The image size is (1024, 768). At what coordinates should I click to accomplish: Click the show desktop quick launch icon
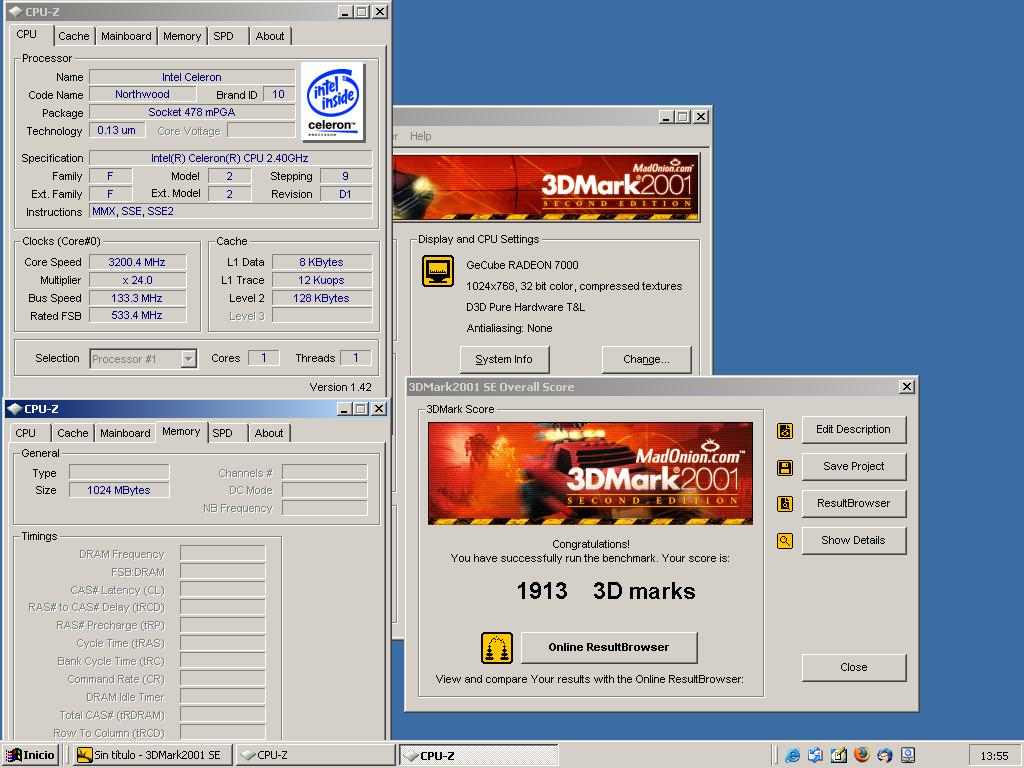[839, 756]
